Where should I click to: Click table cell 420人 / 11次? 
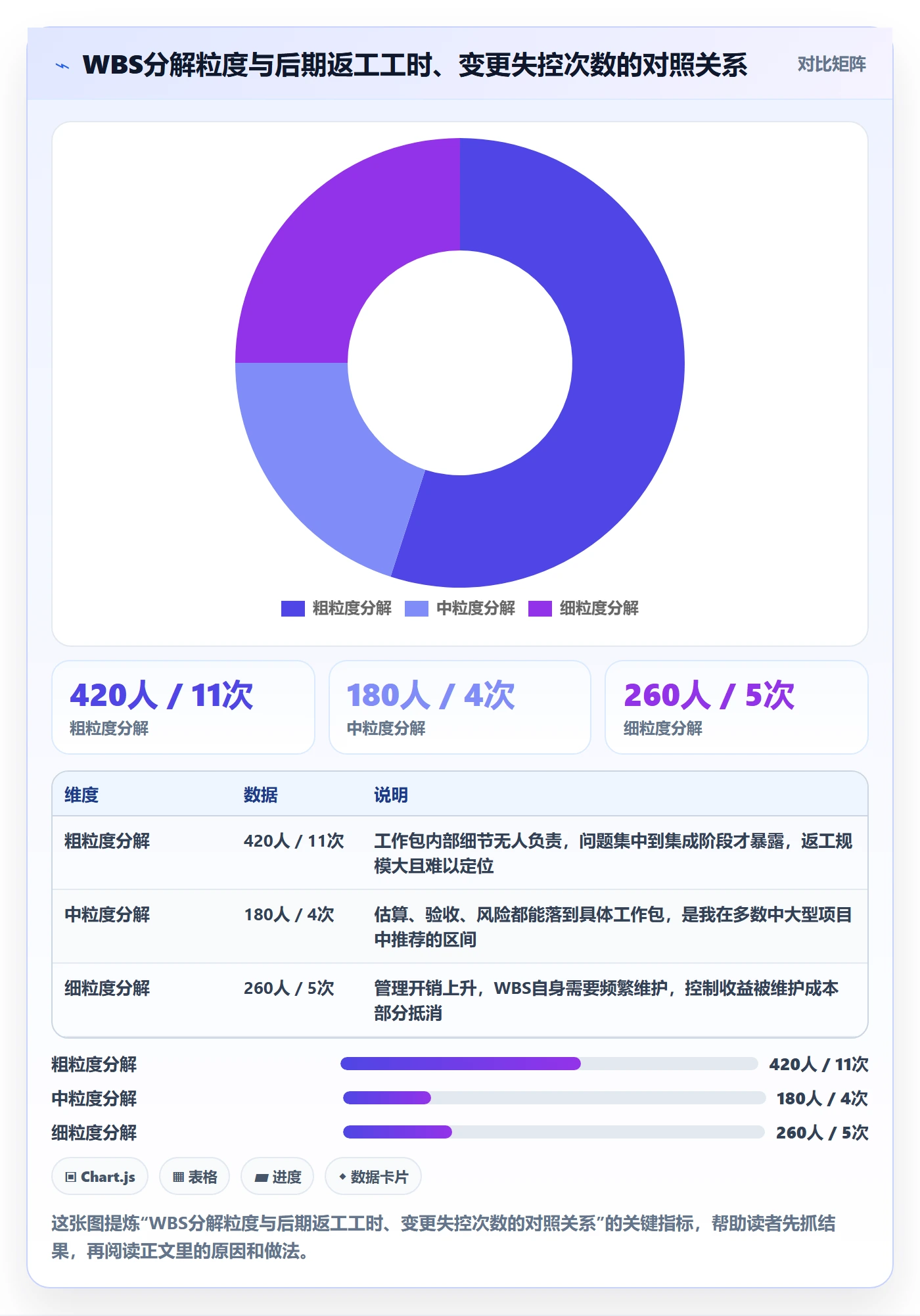click(294, 841)
